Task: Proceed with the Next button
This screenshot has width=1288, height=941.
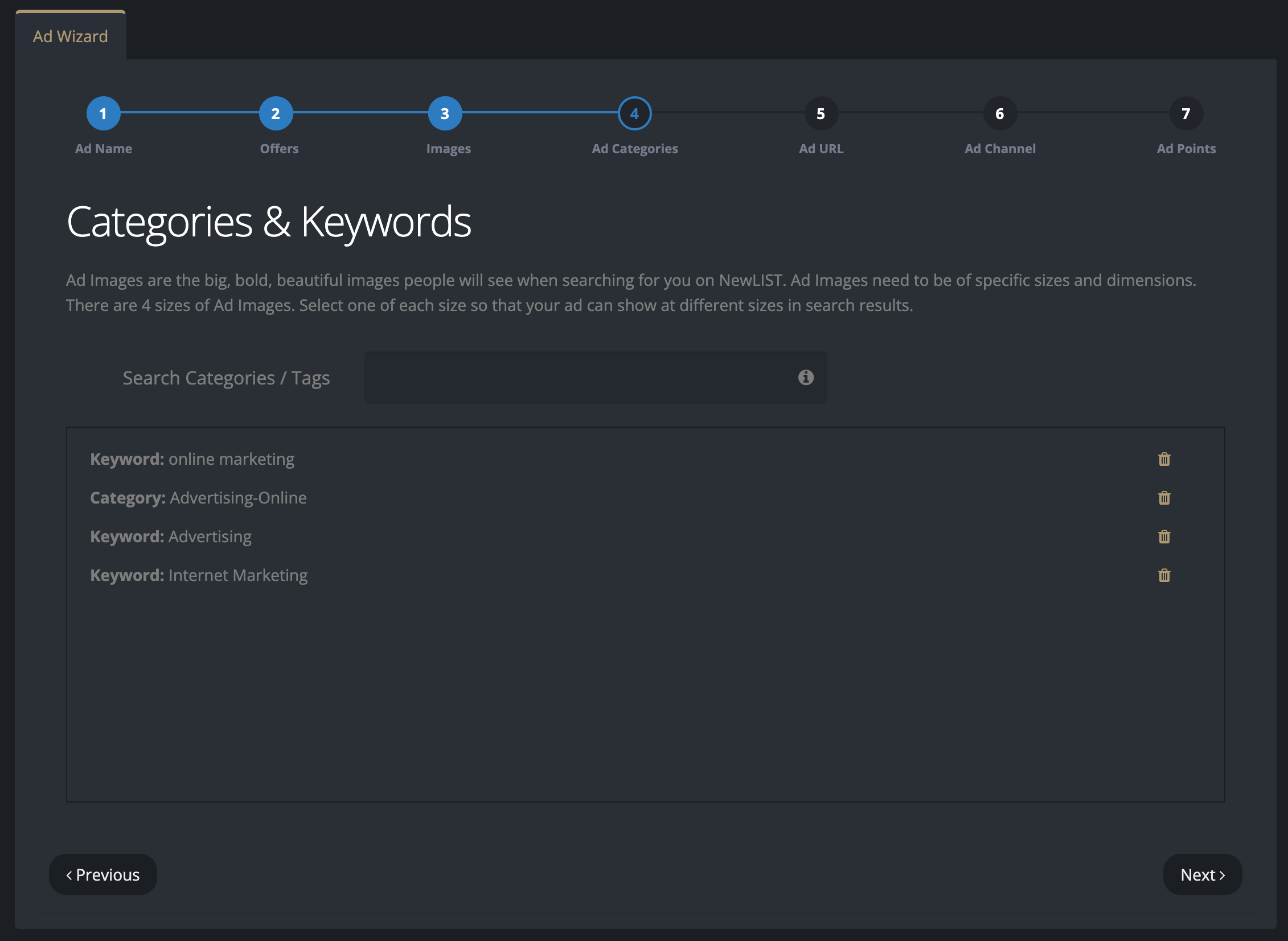Action: click(1203, 874)
